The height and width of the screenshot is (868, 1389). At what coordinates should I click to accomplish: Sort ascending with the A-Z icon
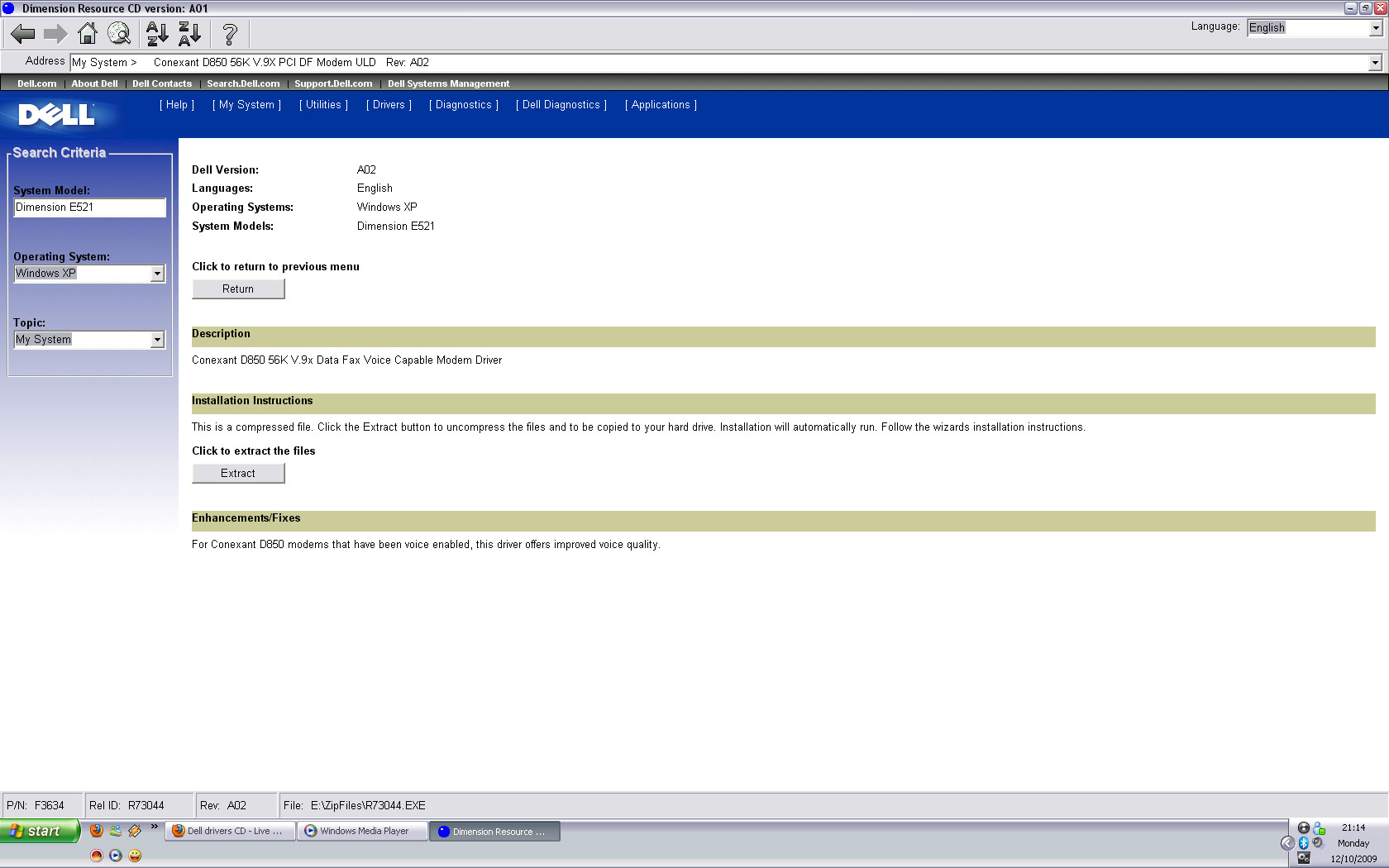(157, 34)
